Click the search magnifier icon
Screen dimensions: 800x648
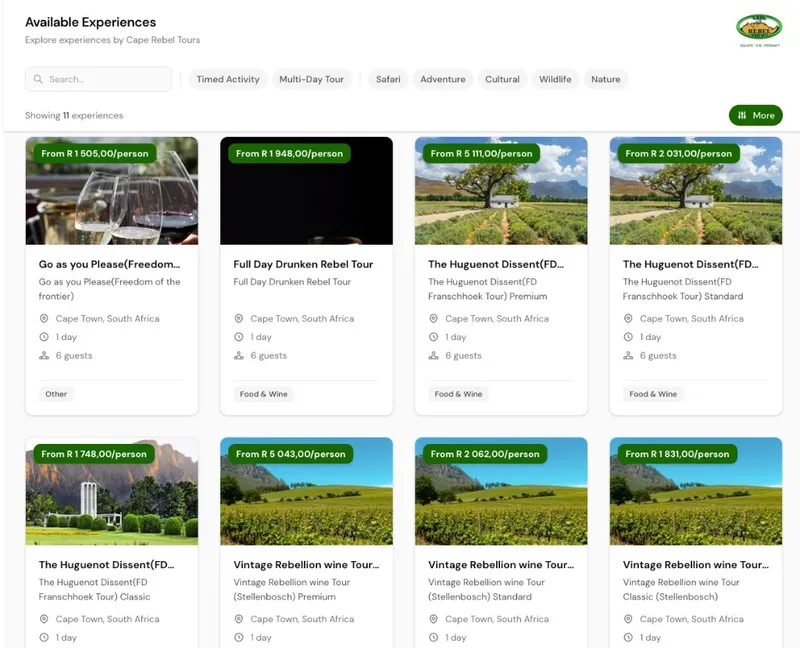pos(37,79)
